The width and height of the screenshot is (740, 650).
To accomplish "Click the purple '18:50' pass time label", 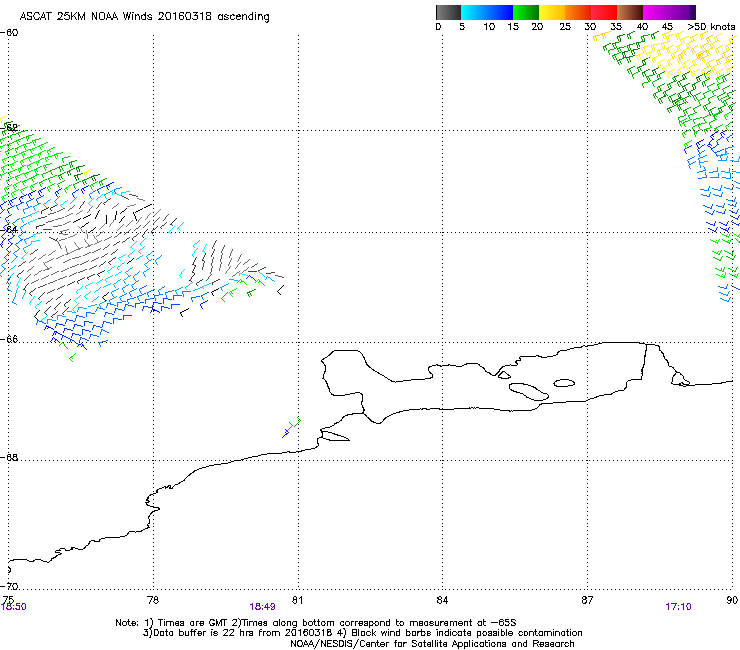I will pyautogui.click(x=14, y=607).
